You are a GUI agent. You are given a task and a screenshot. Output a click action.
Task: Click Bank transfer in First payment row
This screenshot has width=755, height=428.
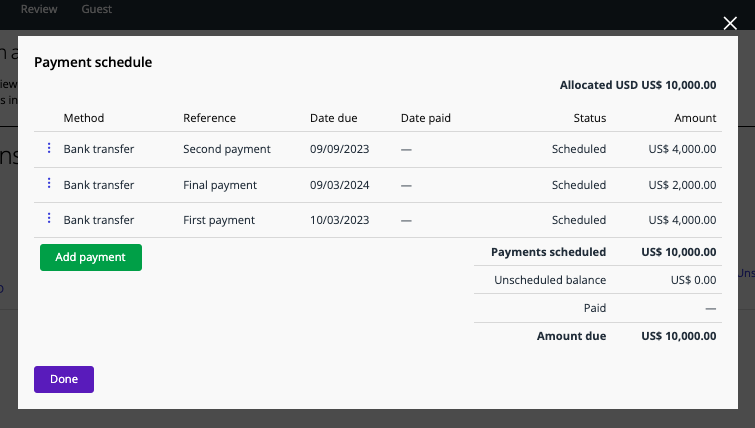coord(99,220)
